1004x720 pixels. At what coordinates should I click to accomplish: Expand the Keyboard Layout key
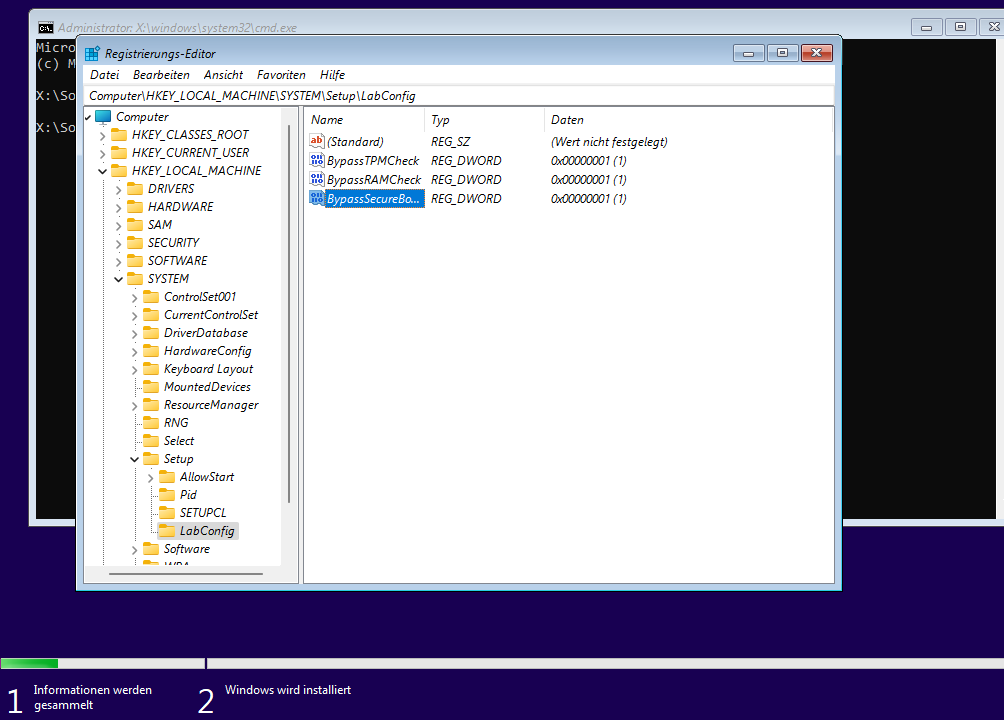coord(134,370)
